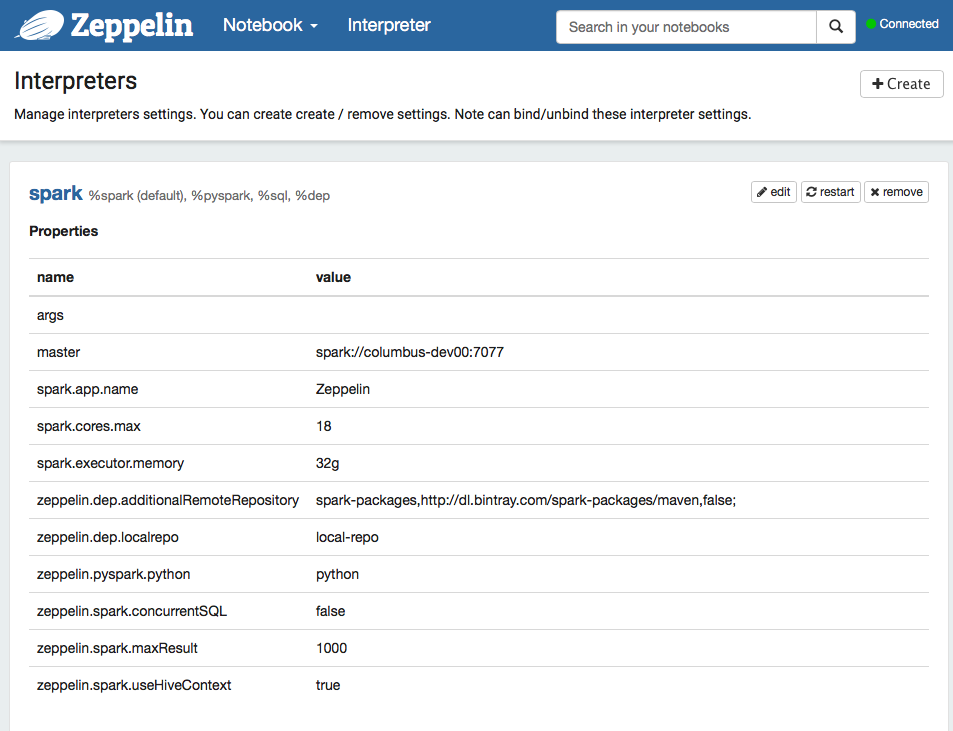Select the spark-packages bintray repository value
The image size is (953, 731).
coord(526,500)
